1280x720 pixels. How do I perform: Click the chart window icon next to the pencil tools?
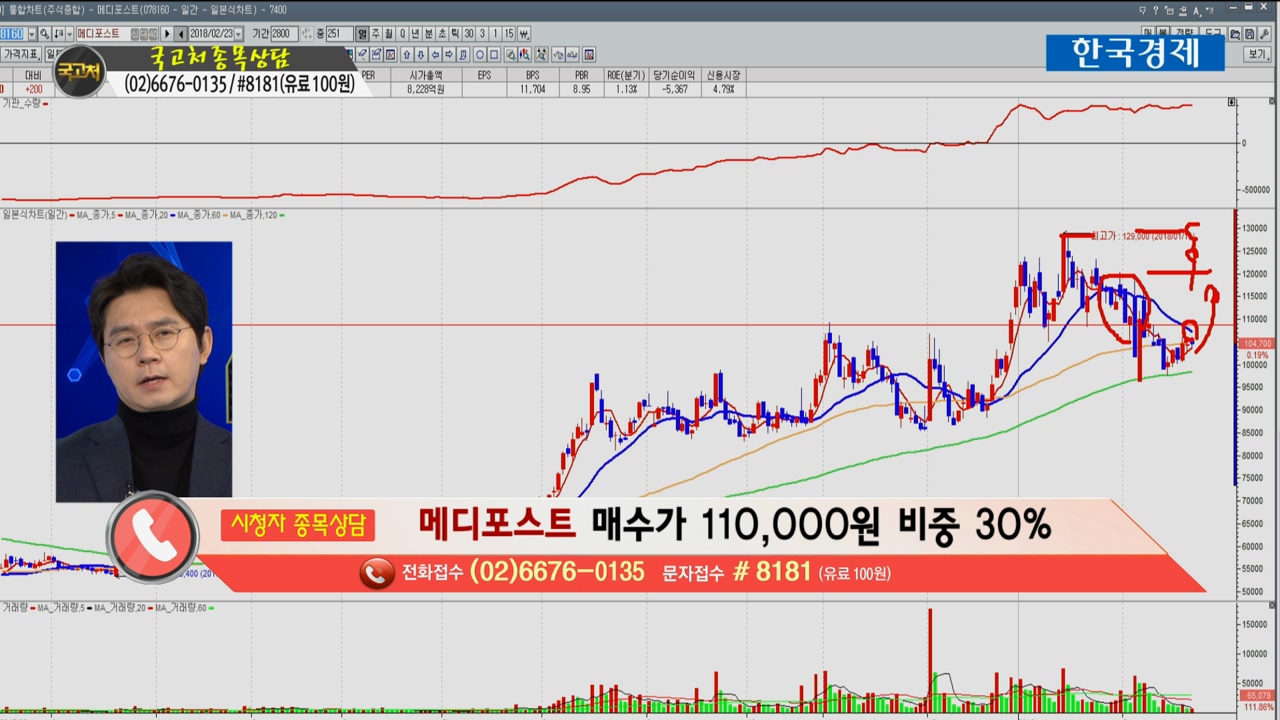(x=390, y=55)
